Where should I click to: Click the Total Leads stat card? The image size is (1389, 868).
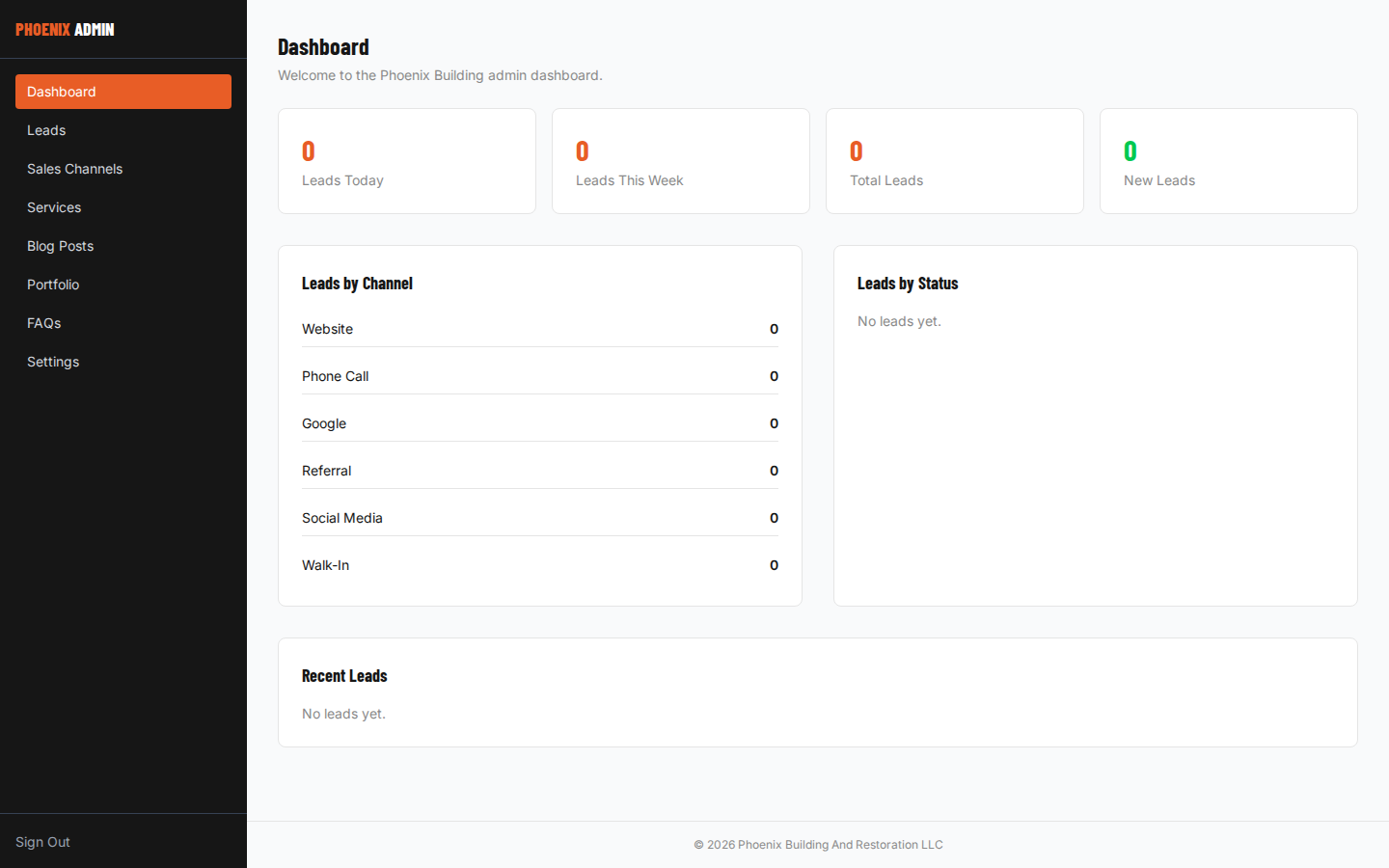pyautogui.click(x=955, y=161)
